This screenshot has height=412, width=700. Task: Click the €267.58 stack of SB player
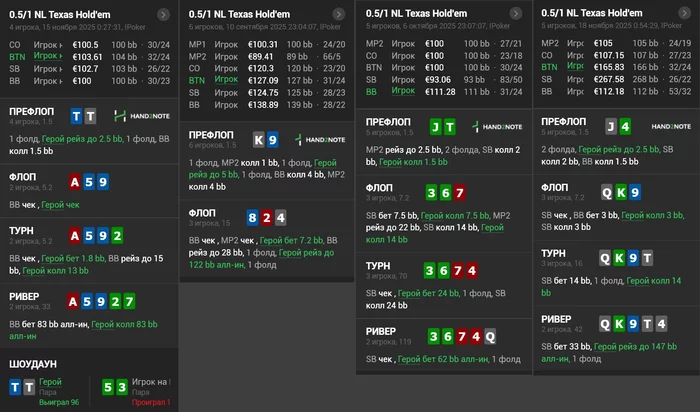(609, 79)
